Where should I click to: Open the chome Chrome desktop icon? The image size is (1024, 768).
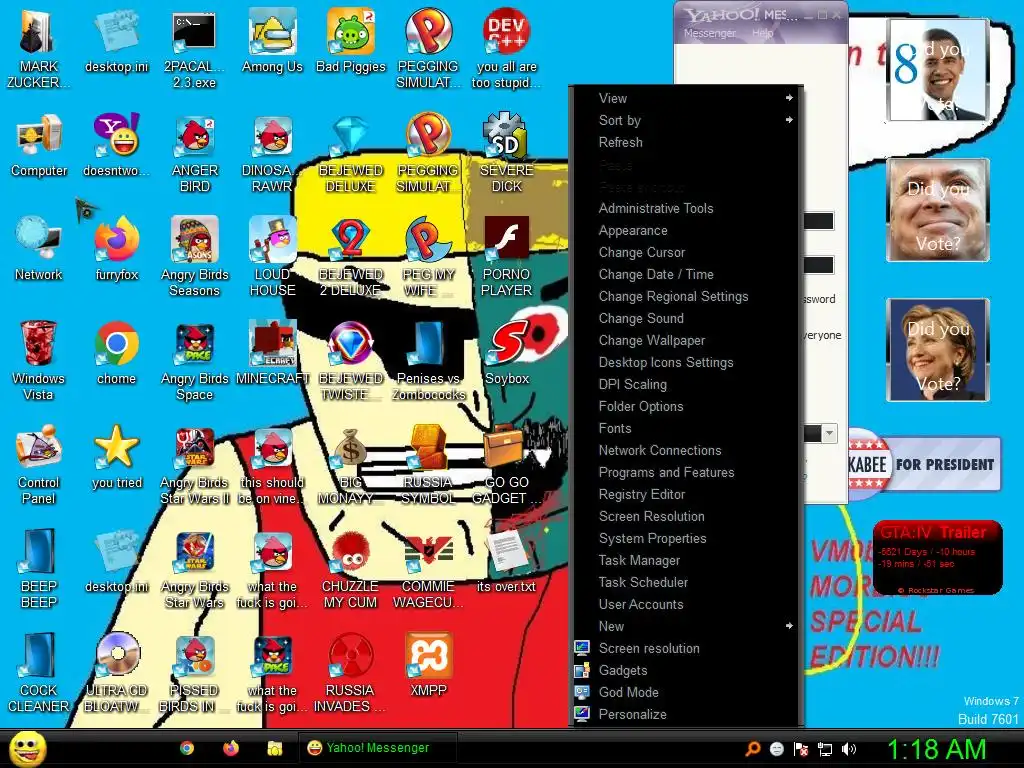[116, 353]
